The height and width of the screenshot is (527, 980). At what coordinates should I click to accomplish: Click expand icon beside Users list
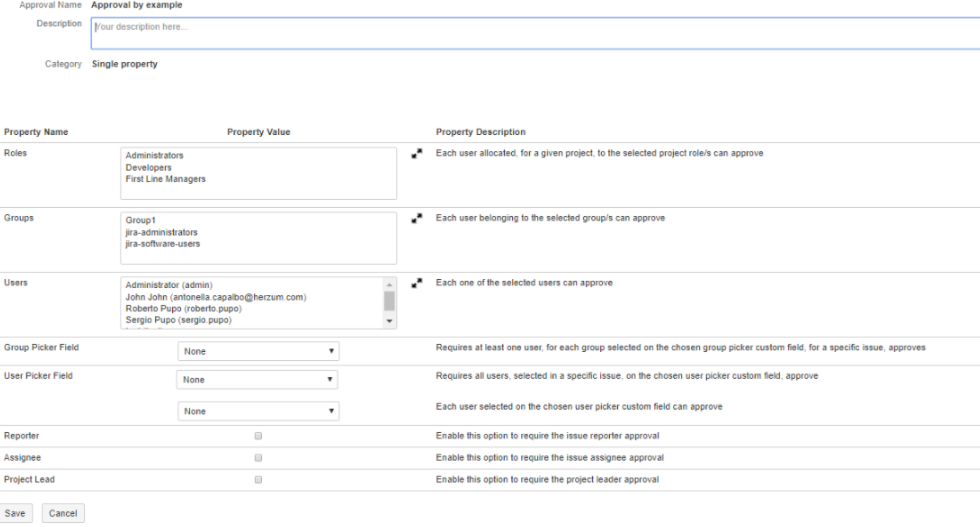tap(417, 284)
